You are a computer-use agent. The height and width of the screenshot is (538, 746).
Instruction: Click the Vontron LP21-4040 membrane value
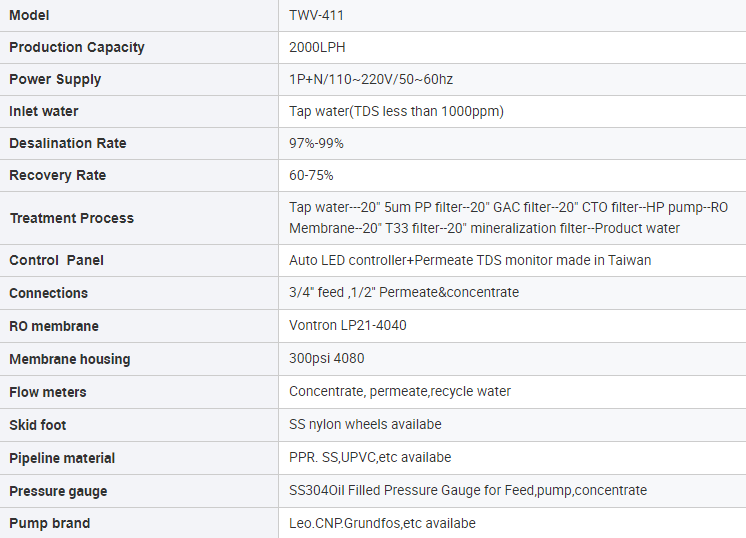(x=348, y=325)
